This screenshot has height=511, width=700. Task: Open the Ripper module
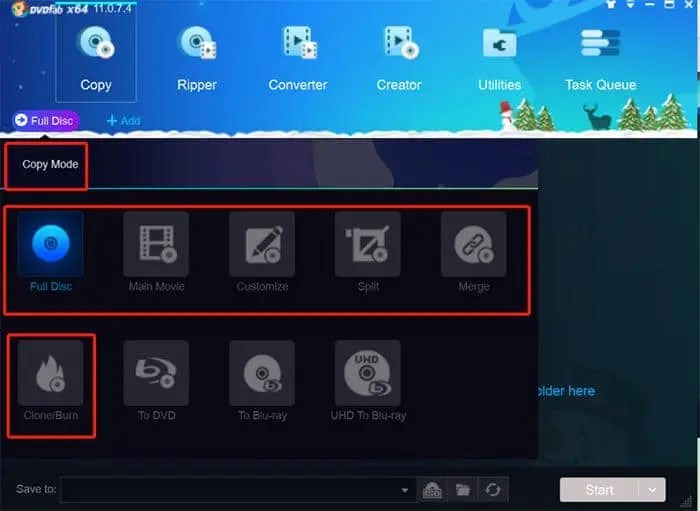click(x=197, y=58)
